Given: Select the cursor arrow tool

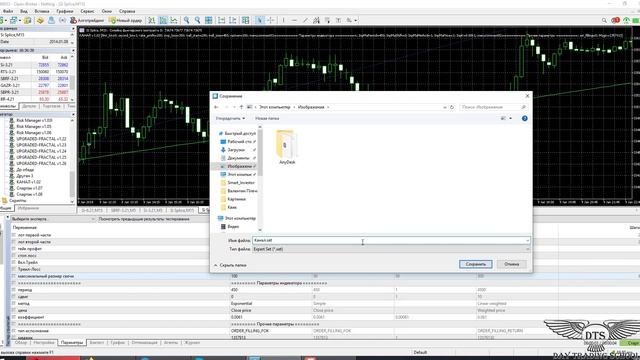Looking at the screenshot, I should 260,20.
